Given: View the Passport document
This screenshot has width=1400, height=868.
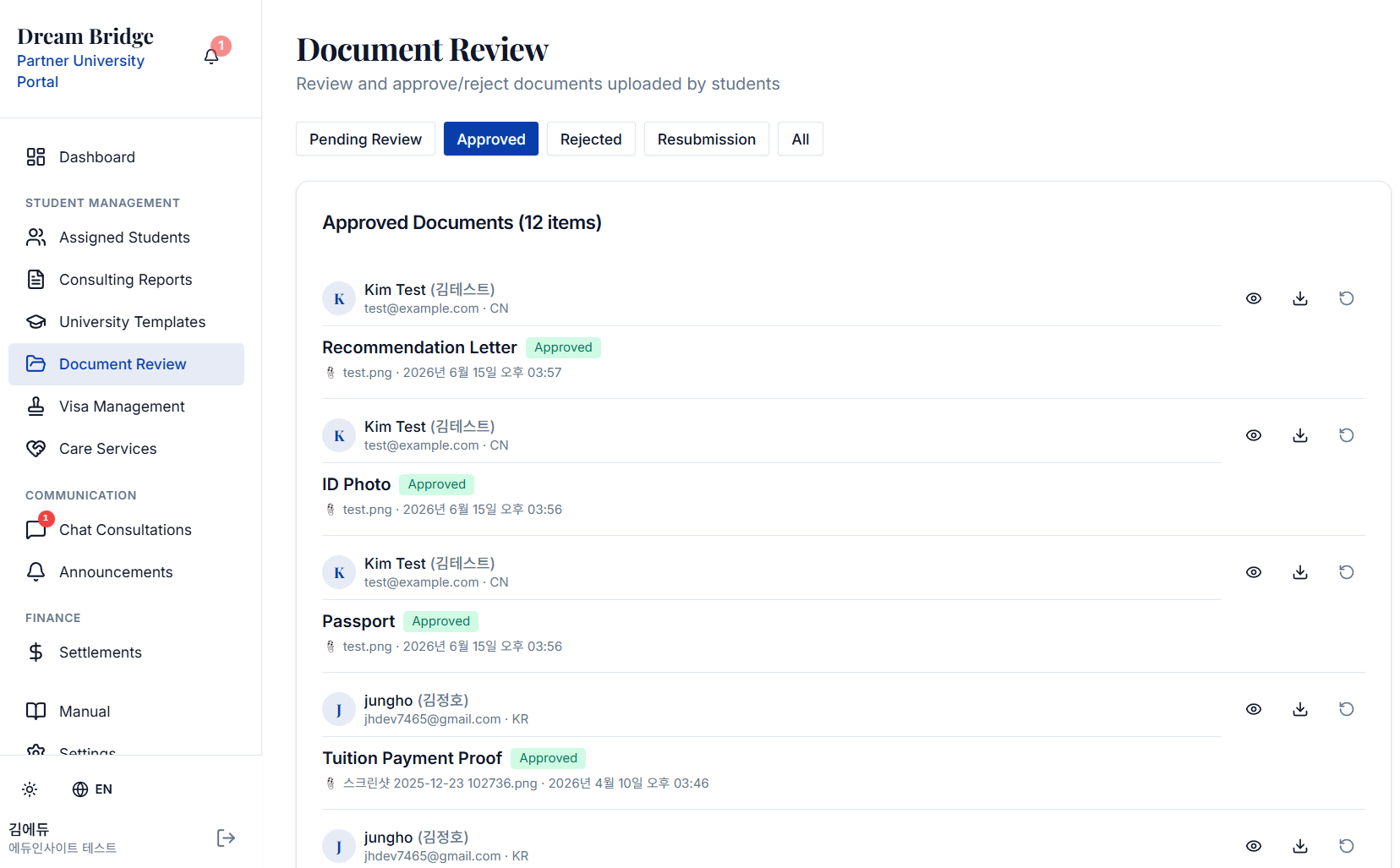Looking at the screenshot, I should (x=1254, y=572).
